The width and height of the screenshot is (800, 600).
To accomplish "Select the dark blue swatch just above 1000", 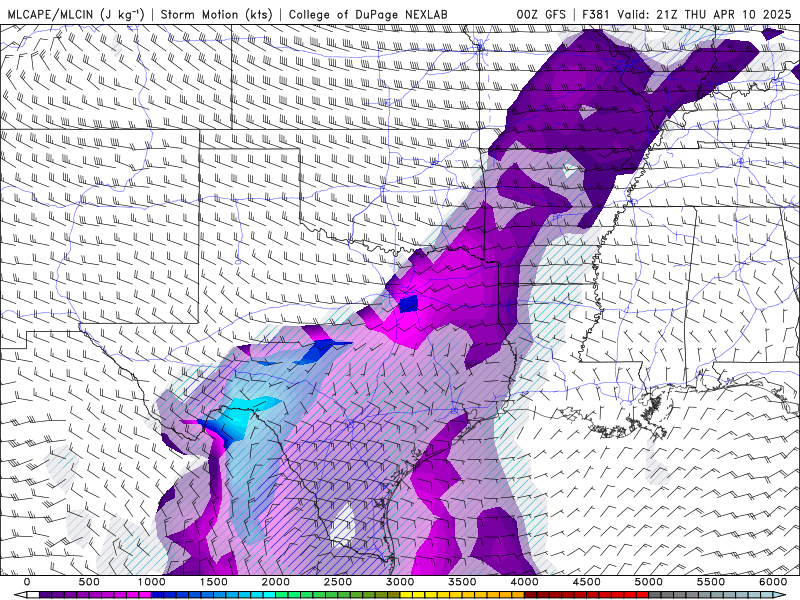I will coord(158,594).
